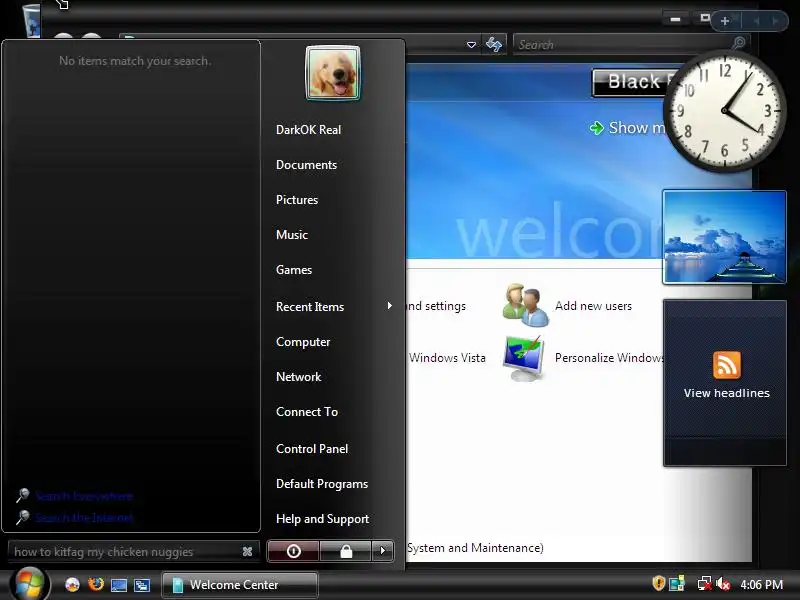Viewport: 800px width, 600px height.
Task: Open the Welcome Center address dropdown arrow
Action: (x=471, y=45)
